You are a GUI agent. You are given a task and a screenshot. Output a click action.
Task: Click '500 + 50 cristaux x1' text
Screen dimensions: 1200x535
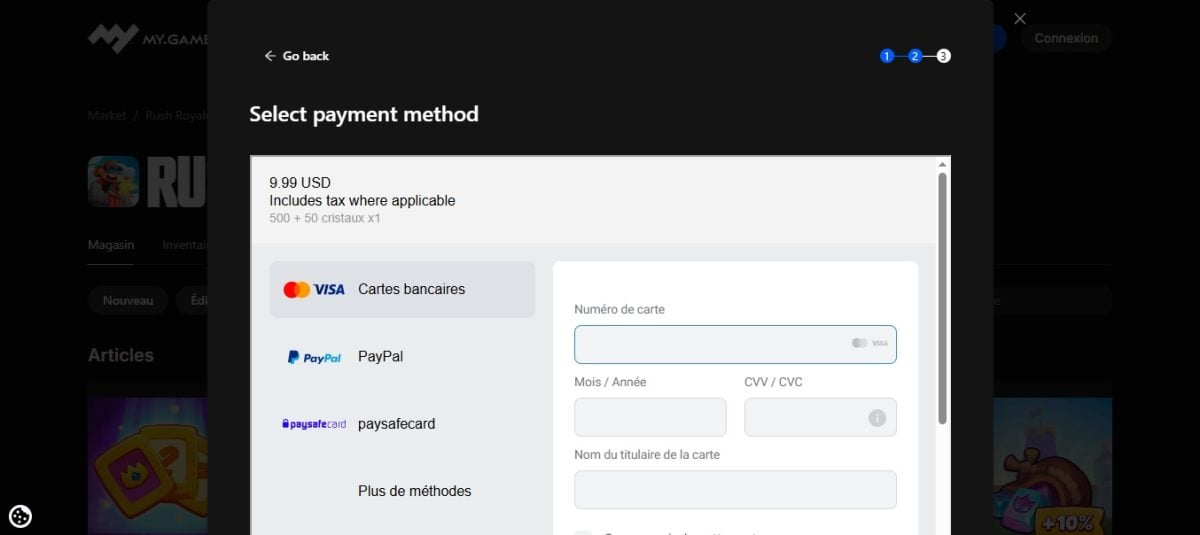pyautogui.click(x=325, y=218)
